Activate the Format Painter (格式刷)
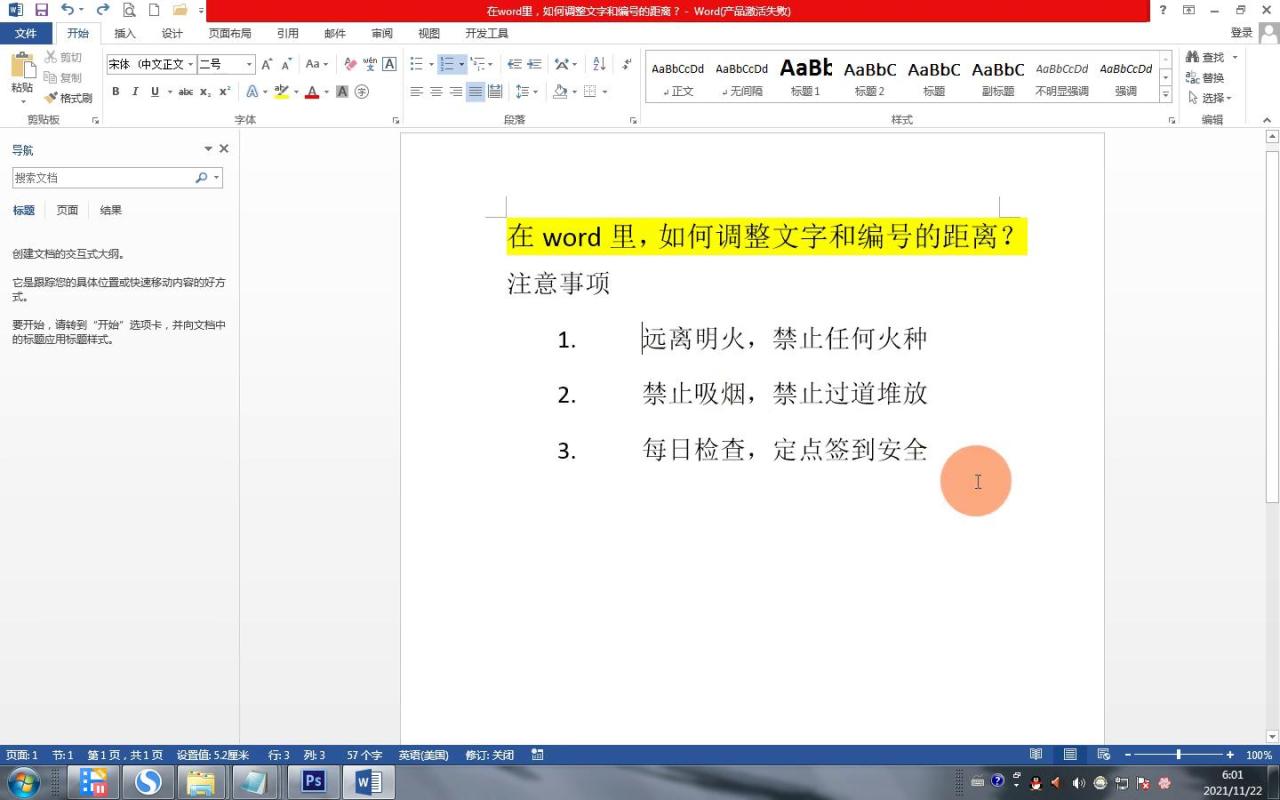The image size is (1280, 800). tap(68, 98)
